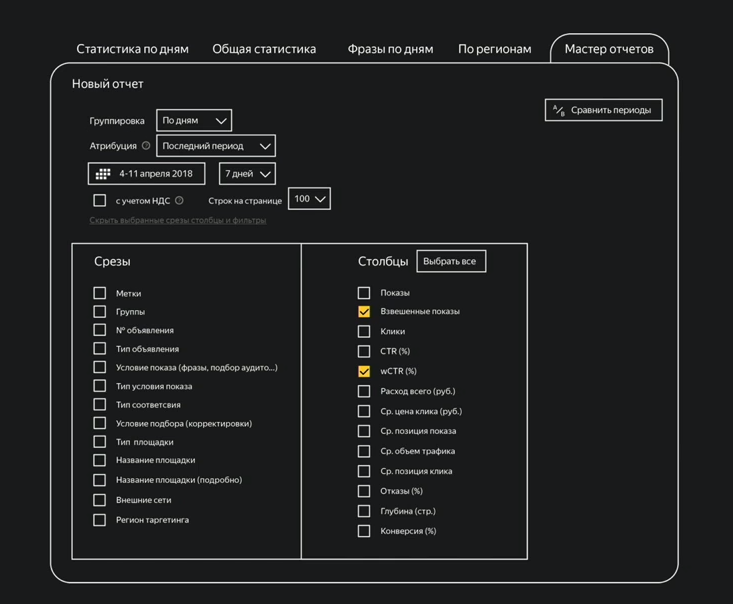Tick the Регион таргетинга checkbox
This screenshot has height=604, width=733.
[x=100, y=520]
